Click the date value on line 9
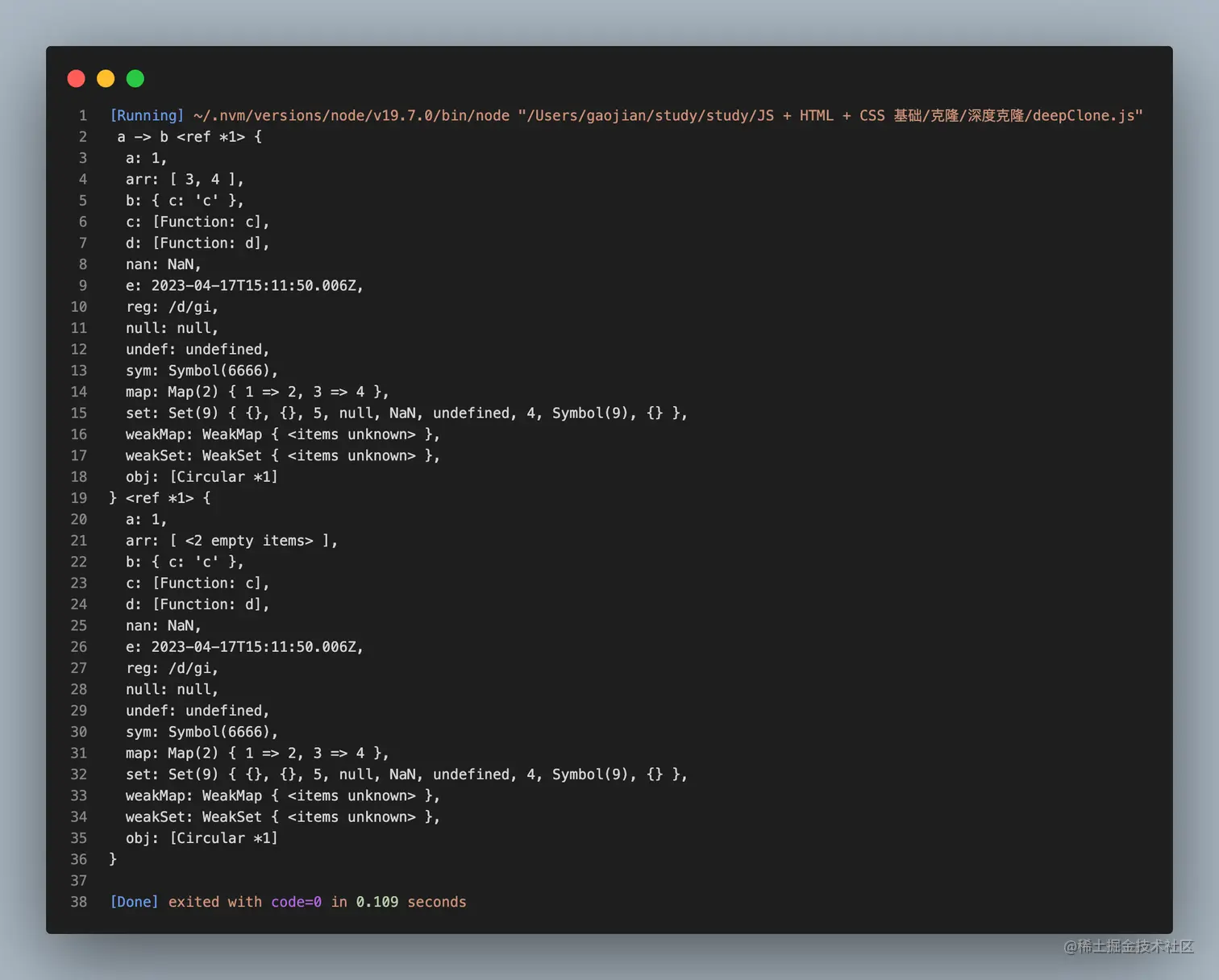 pos(256,285)
